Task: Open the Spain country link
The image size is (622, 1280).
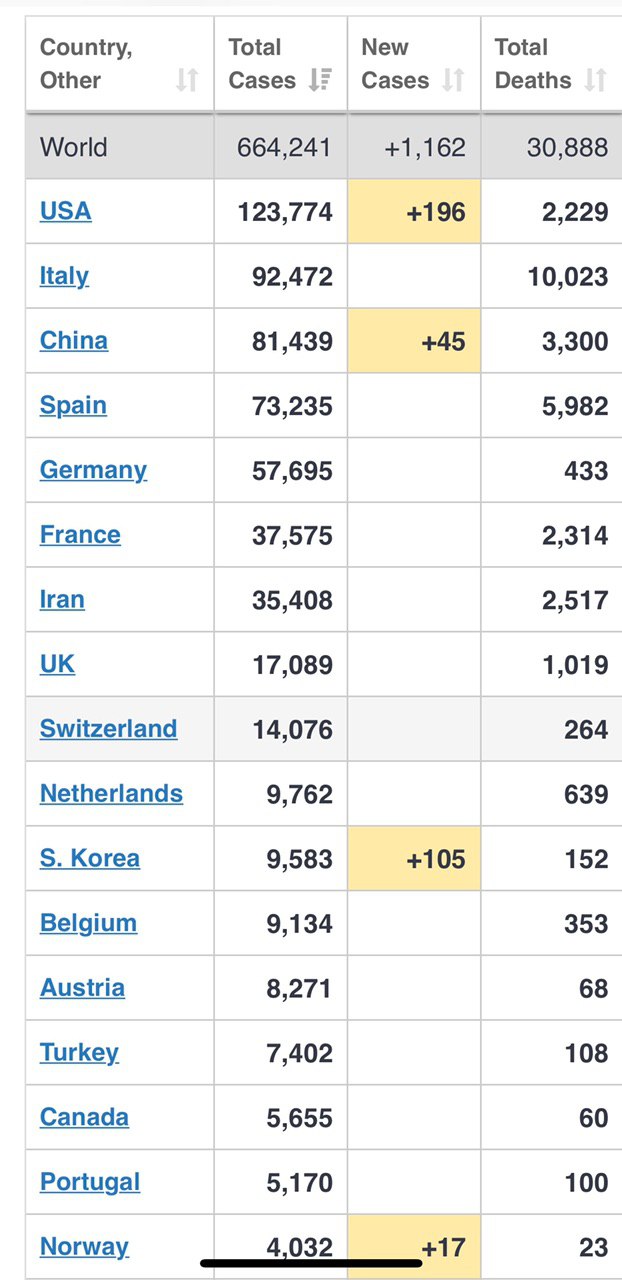Action: click(x=73, y=405)
